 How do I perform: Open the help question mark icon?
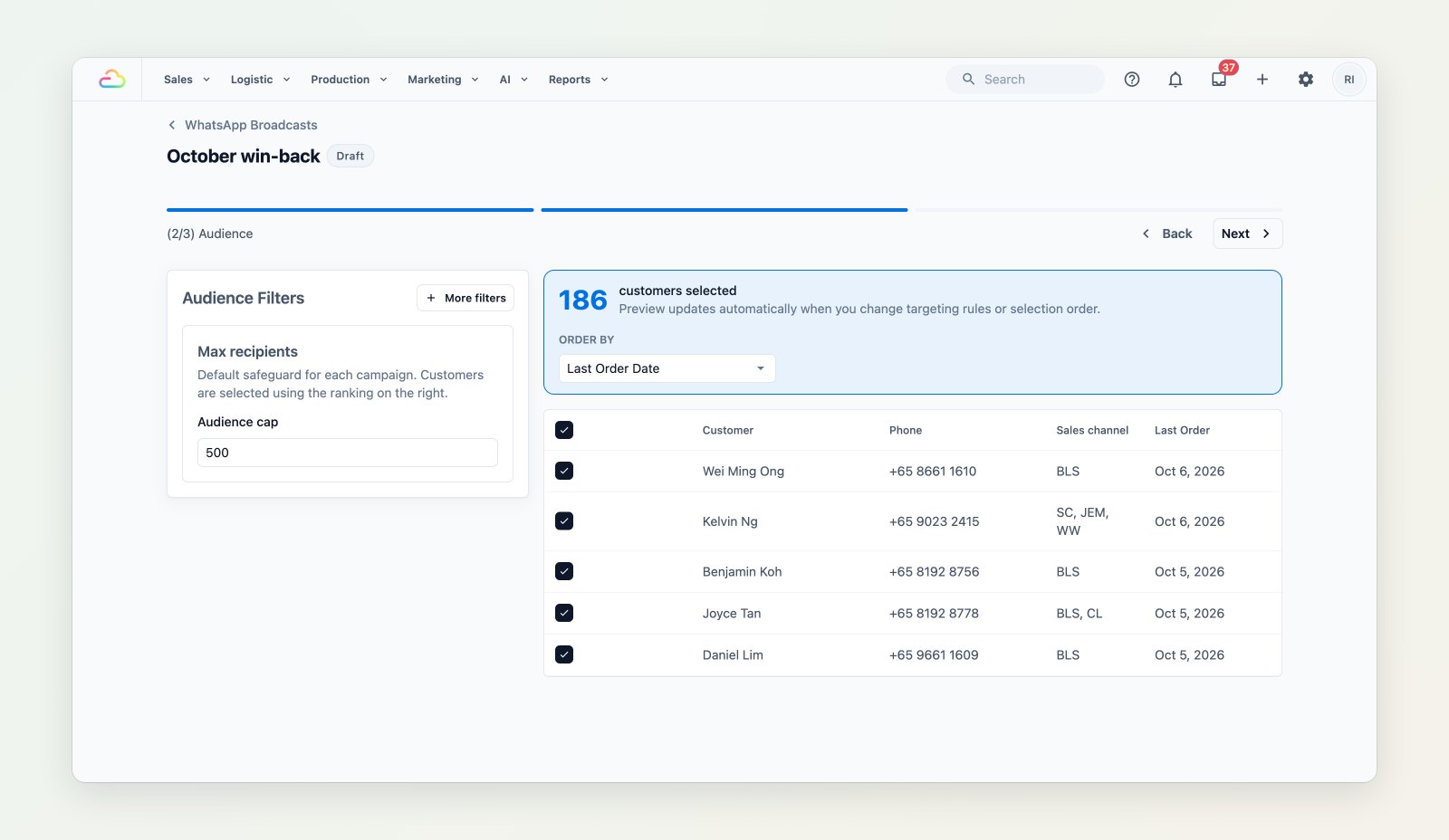(x=1132, y=80)
